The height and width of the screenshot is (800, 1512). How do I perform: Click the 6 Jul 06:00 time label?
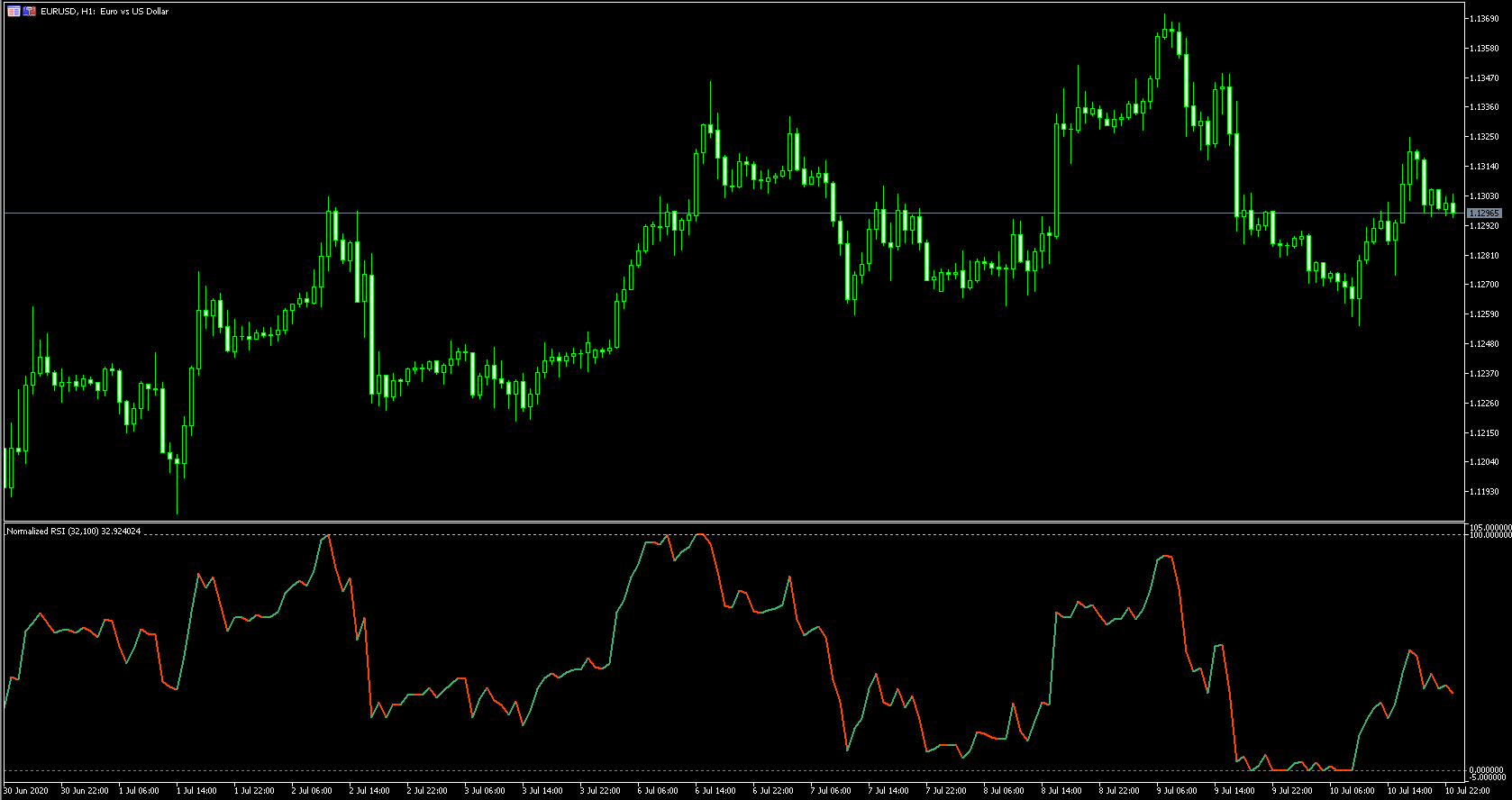pyautogui.click(x=658, y=791)
